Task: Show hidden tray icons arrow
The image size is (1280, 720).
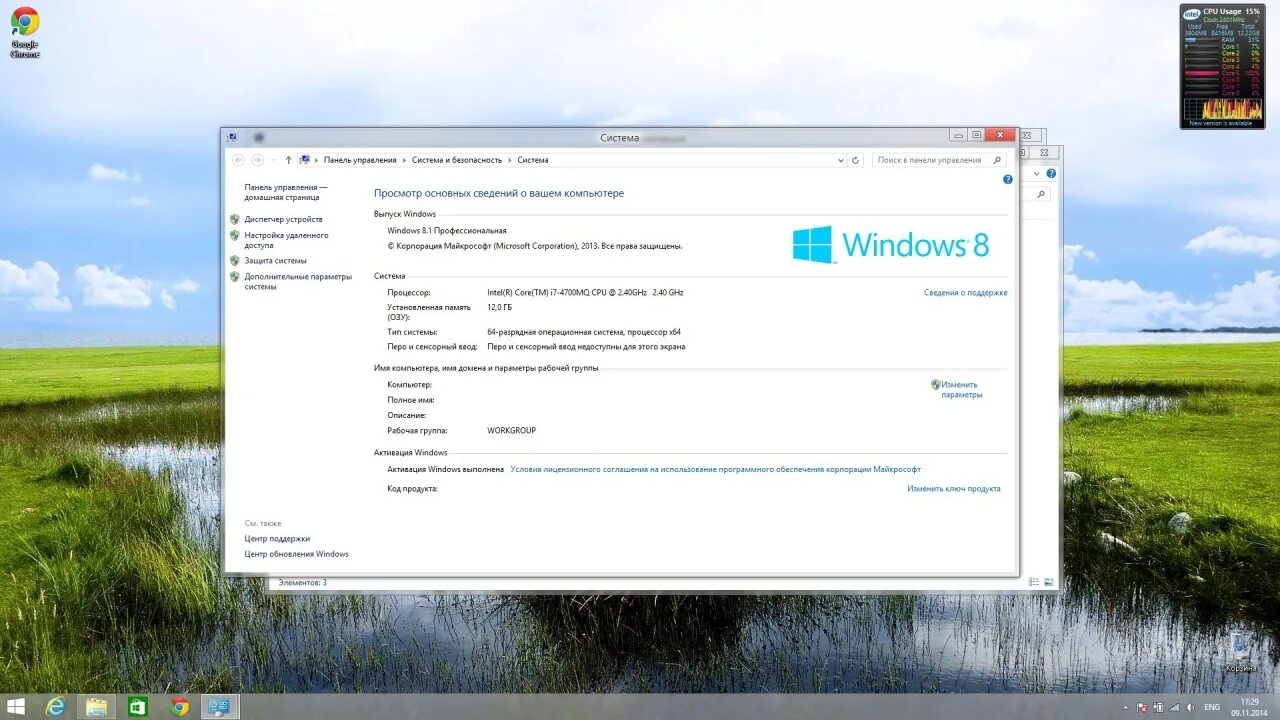Action: coord(1125,707)
